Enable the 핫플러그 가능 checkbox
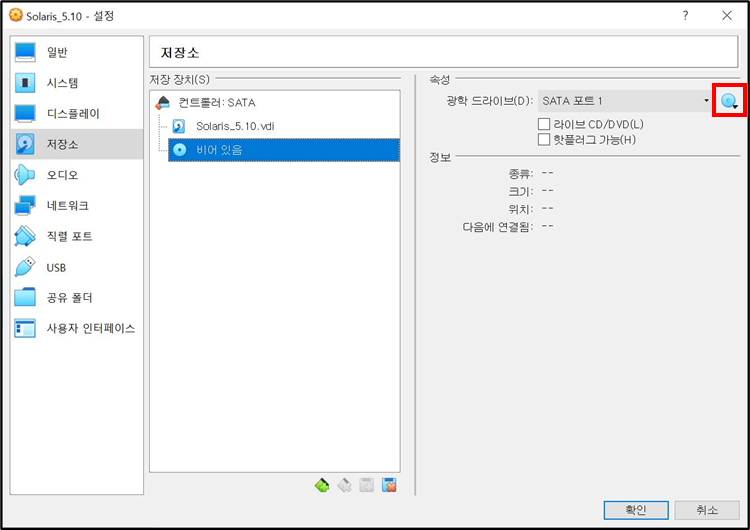The height and width of the screenshot is (530, 750). click(x=544, y=140)
